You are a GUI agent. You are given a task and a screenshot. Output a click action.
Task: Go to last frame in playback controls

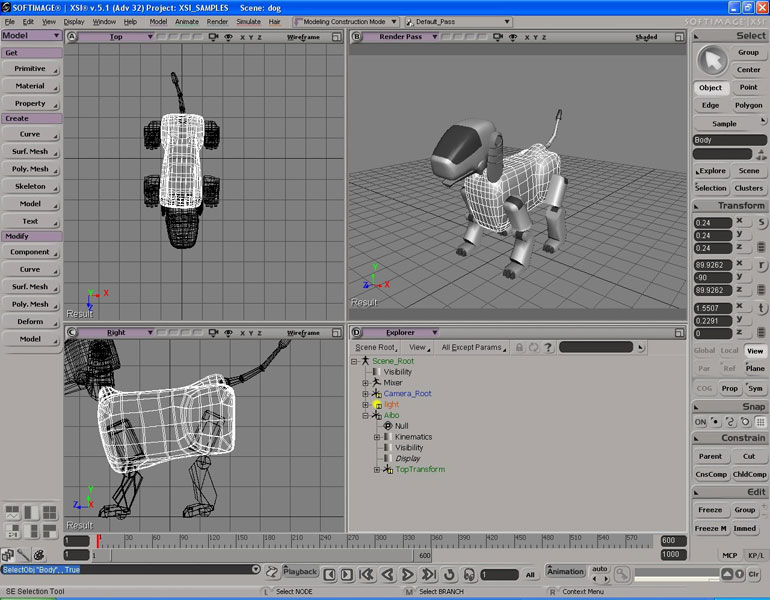coord(429,574)
